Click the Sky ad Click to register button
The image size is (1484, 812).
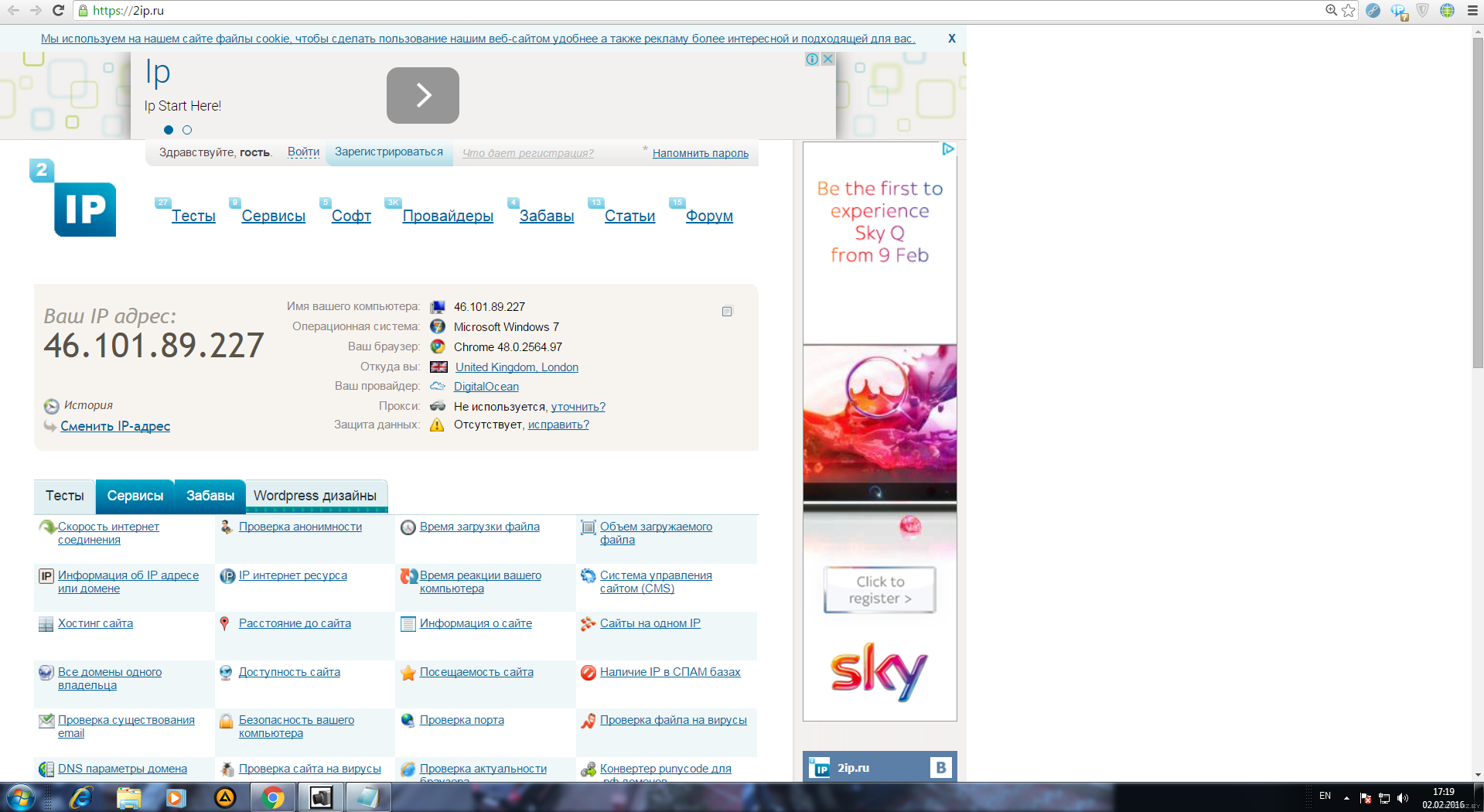coord(880,590)
